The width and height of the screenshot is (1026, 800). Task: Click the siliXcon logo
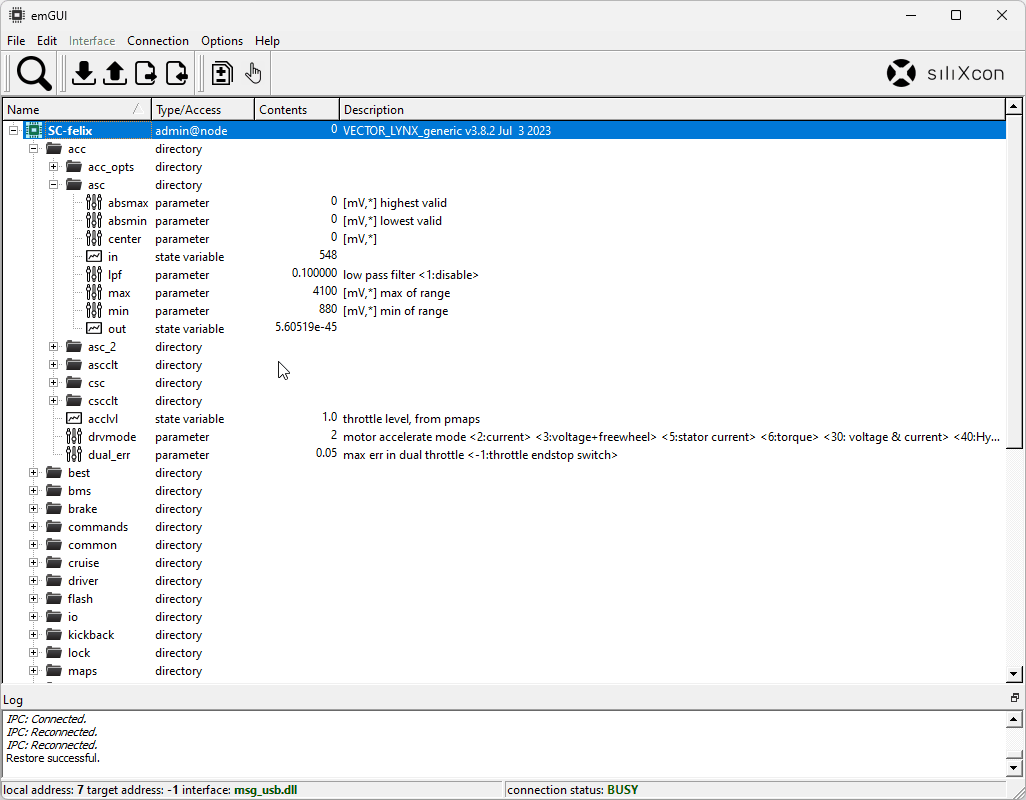coord(945,73)
